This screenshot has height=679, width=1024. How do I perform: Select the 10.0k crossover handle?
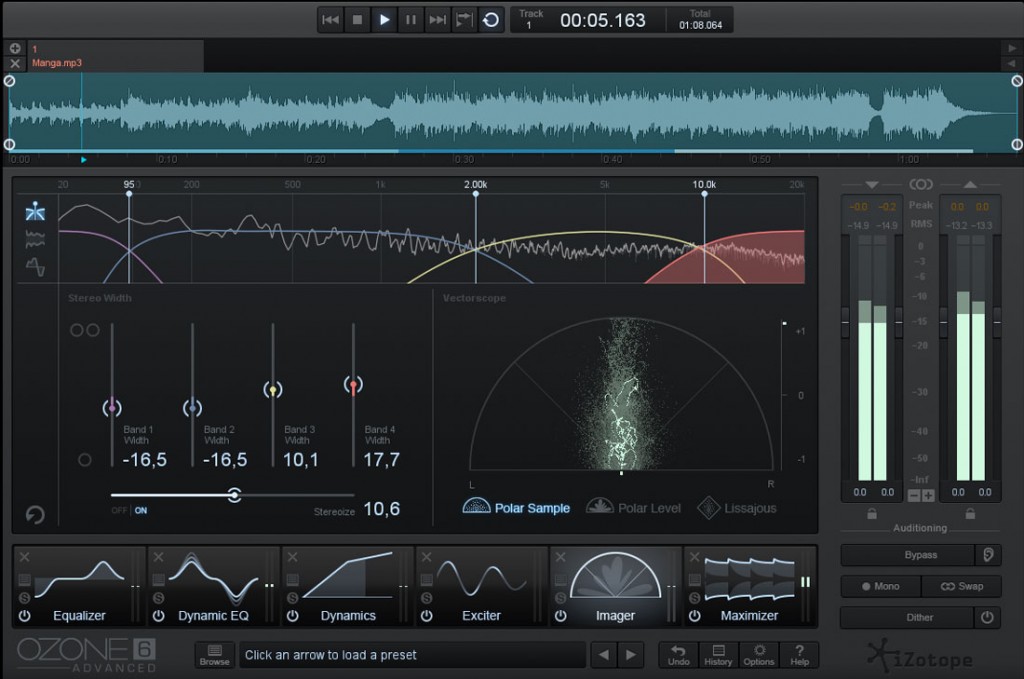tap(704, 194)
